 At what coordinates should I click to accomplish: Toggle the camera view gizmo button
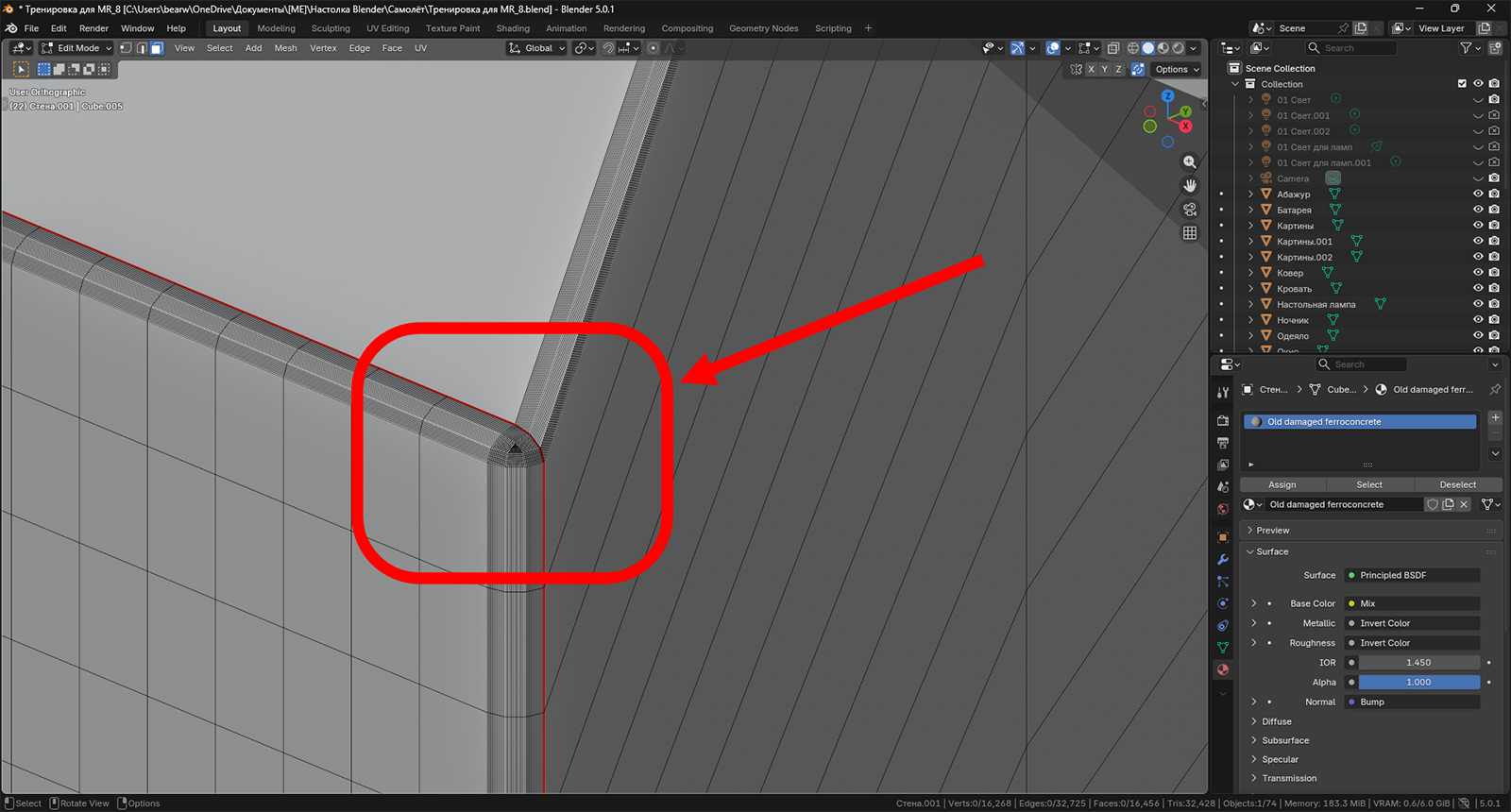1190,210
